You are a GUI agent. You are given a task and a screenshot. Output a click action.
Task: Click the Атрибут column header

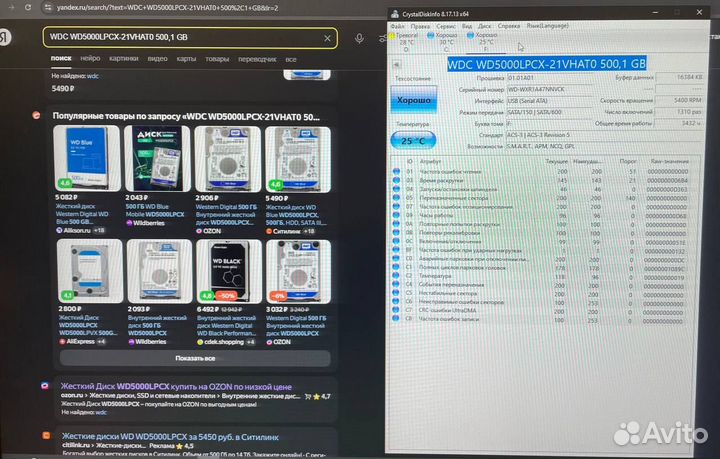point(430,161)
